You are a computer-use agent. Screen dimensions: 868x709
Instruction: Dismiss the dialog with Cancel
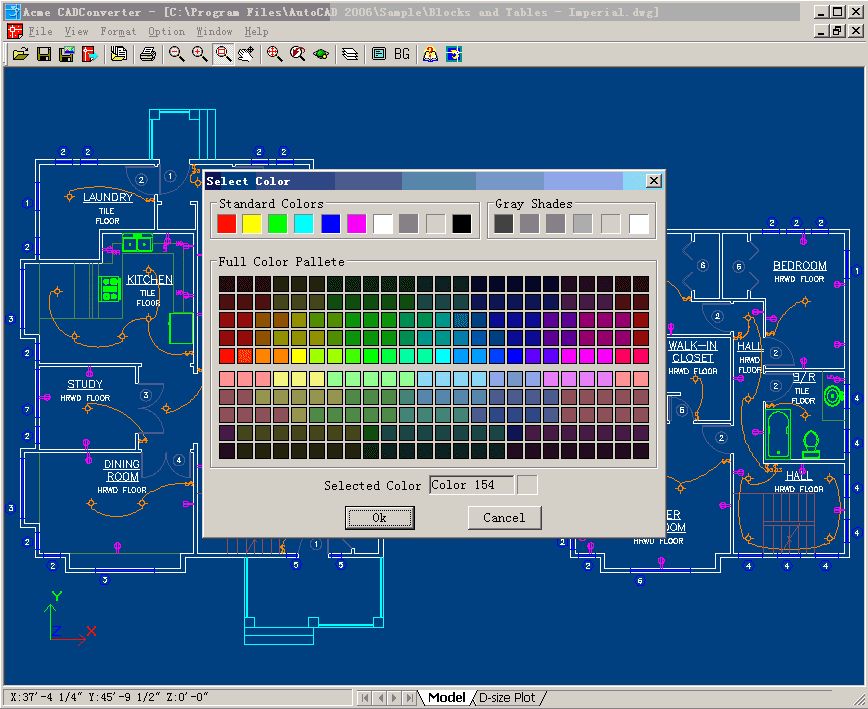pos(504,518)
